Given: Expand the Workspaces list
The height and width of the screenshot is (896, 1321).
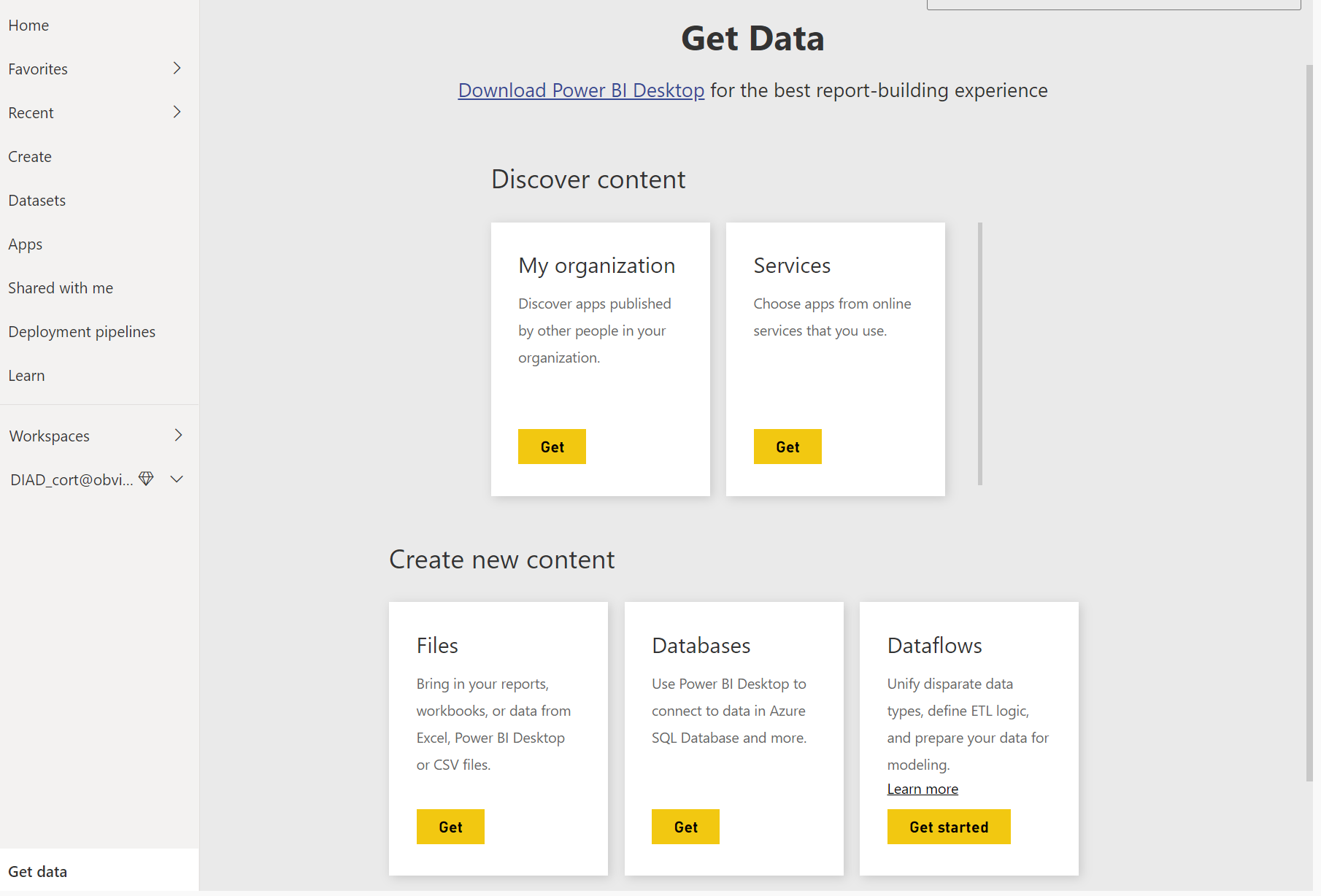Looking at the screenshot, I should pyautogui.click(x=177, y=435).
